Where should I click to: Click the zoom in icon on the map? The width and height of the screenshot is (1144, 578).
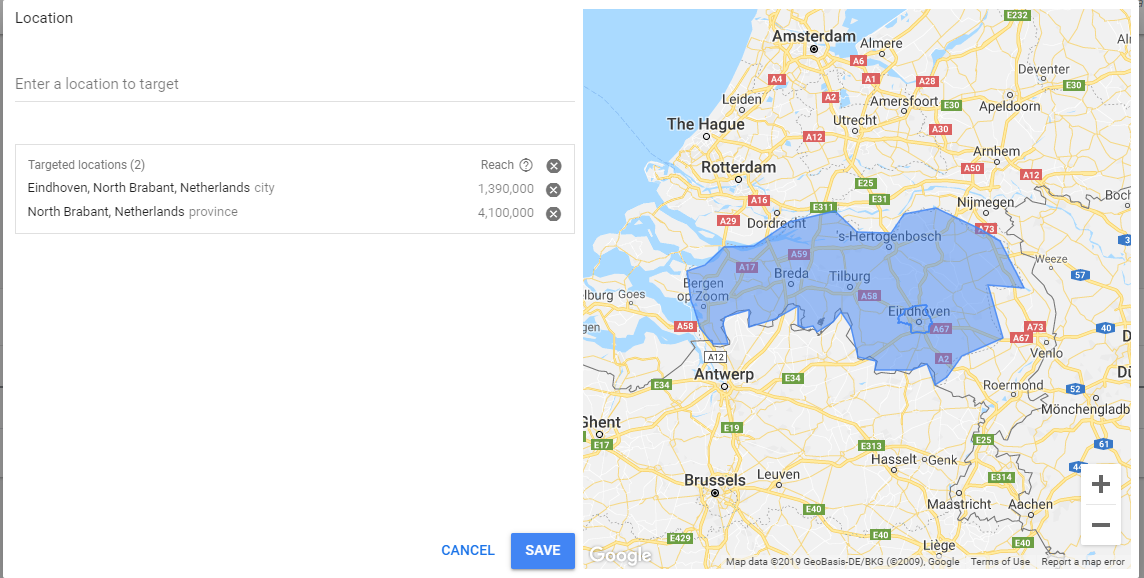pyautogui.click(x=1100, y=483)
